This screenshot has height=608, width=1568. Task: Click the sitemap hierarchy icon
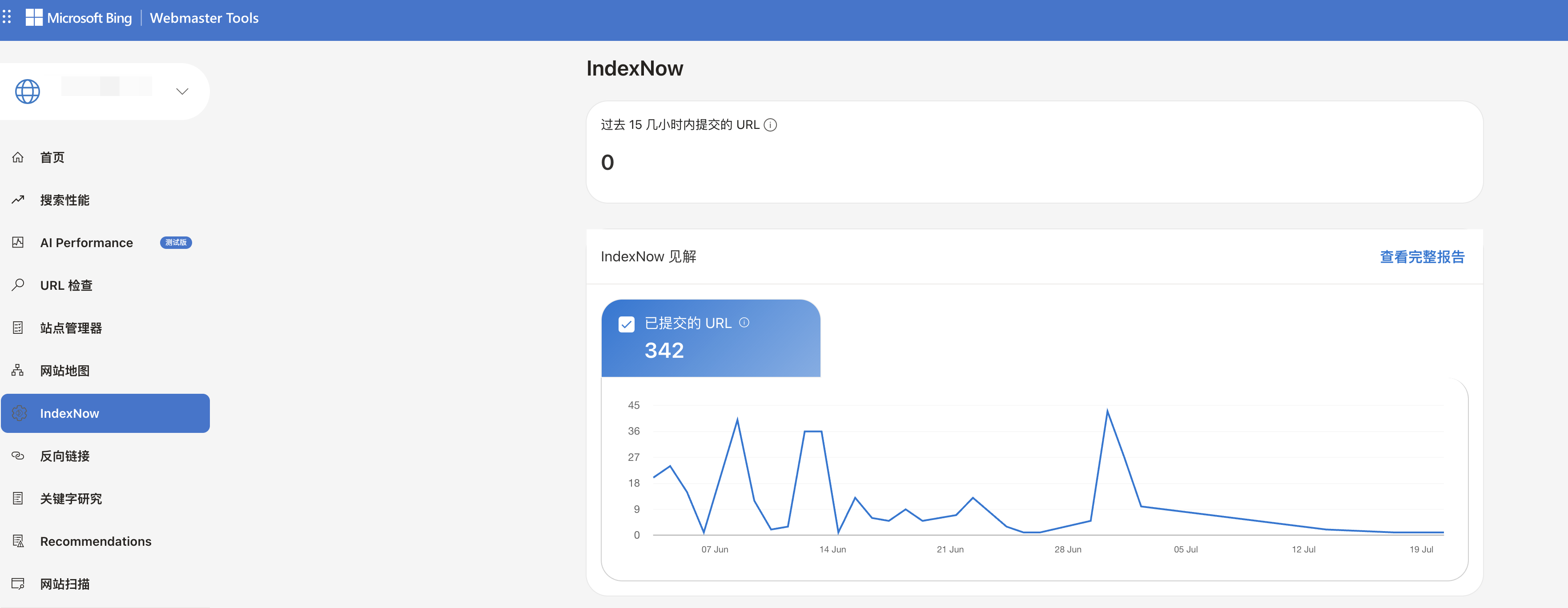coord(18,370)
